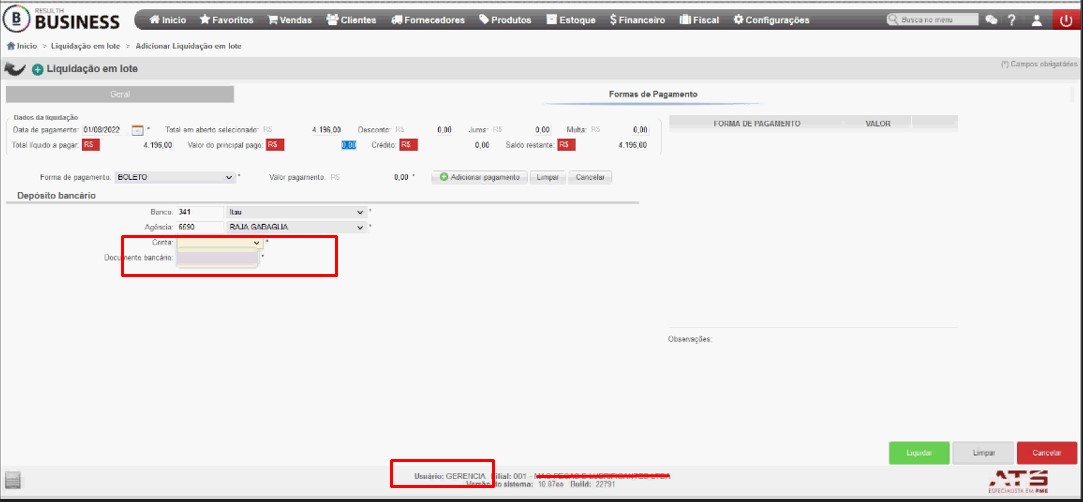Click the calendar icon beside payment date
This screenshot has width=1083, height=502.
pos(137,130)
